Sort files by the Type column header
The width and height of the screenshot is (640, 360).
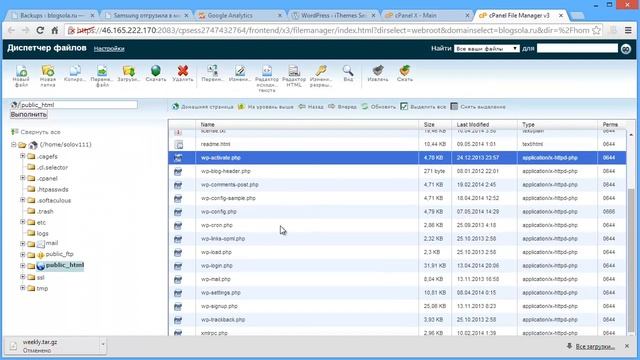[x=557, y=124]
